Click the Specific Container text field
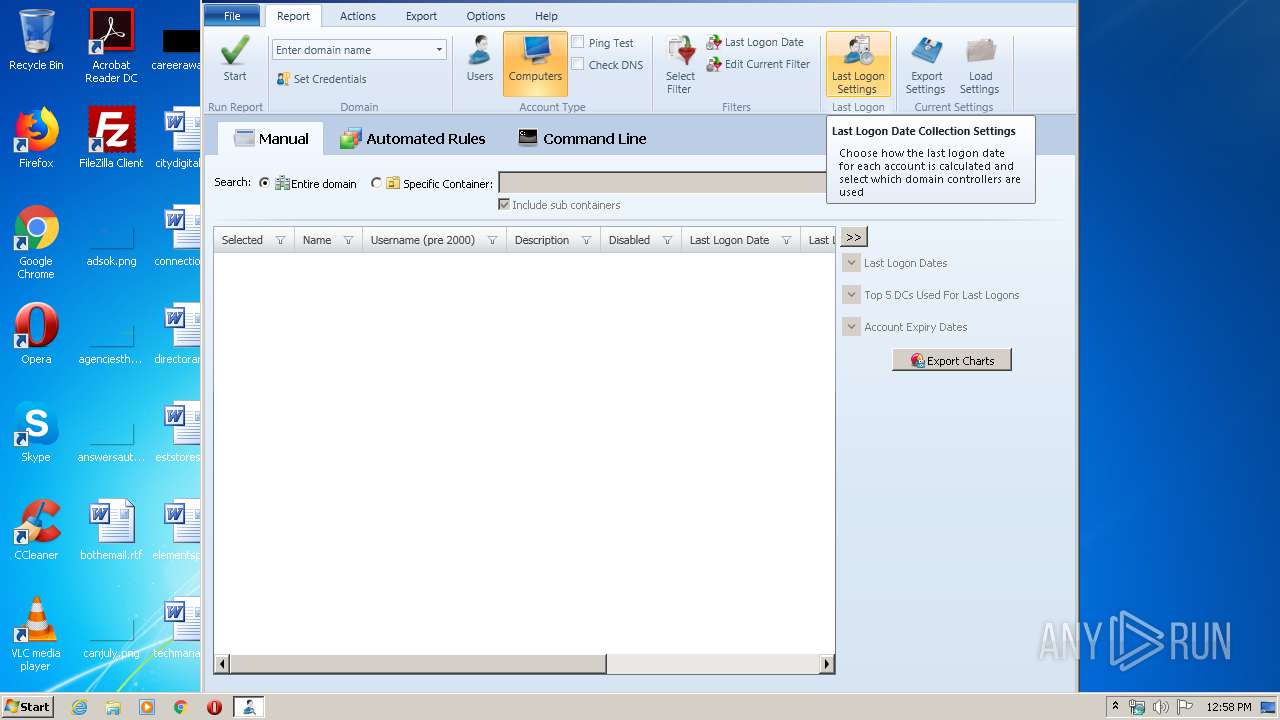 663,183
